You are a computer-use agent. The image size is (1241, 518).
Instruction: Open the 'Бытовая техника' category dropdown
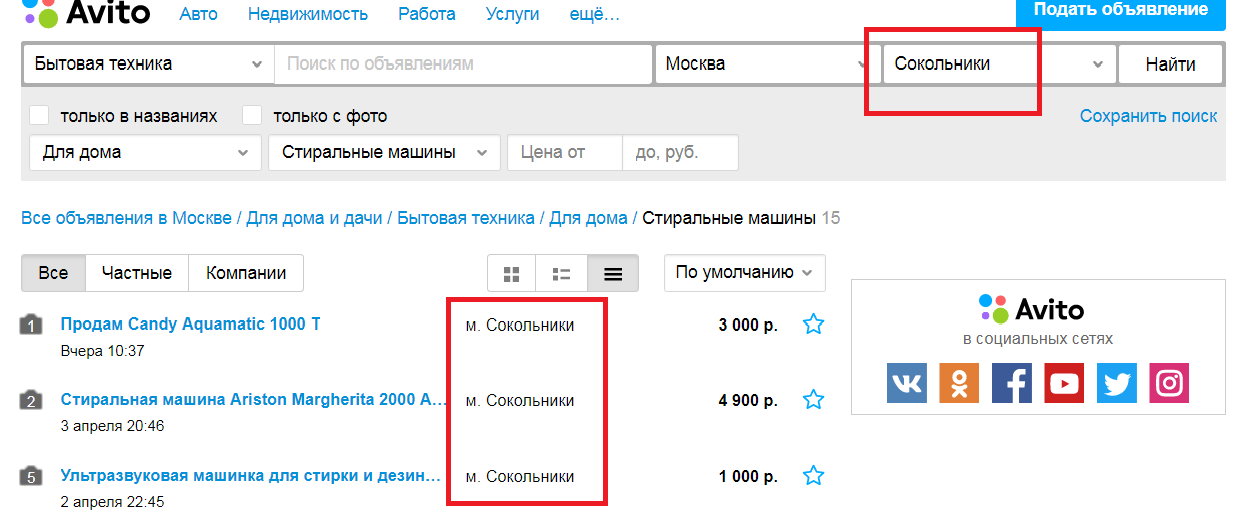pyautogui.click(x=148, y=64)
